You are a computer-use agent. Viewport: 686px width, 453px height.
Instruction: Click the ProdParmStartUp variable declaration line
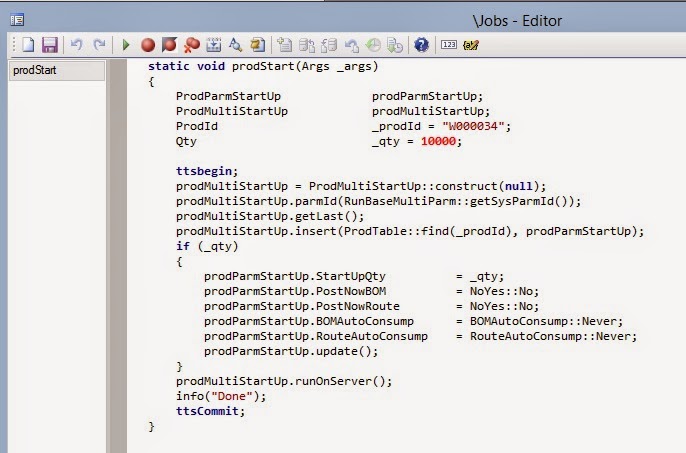tap(329, 96)
